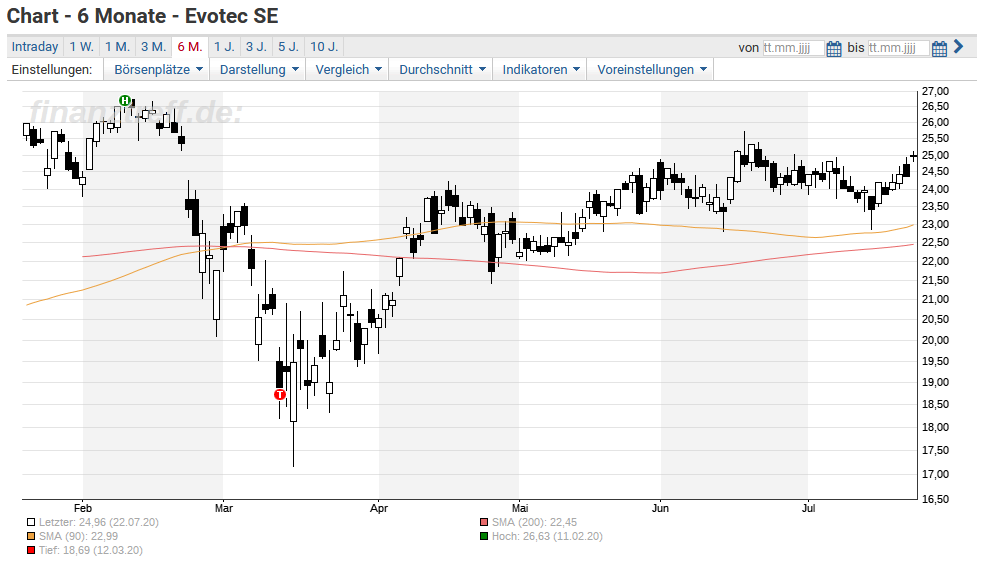The height and width of the screenshot is (561, 986).
Task: Apply date range with the blue arrow
Action: coord(958,47)
